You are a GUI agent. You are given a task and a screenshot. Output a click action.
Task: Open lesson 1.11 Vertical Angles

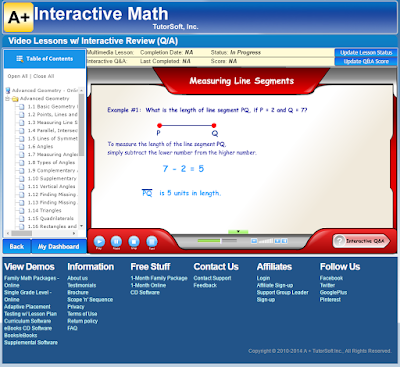point(51,187)
